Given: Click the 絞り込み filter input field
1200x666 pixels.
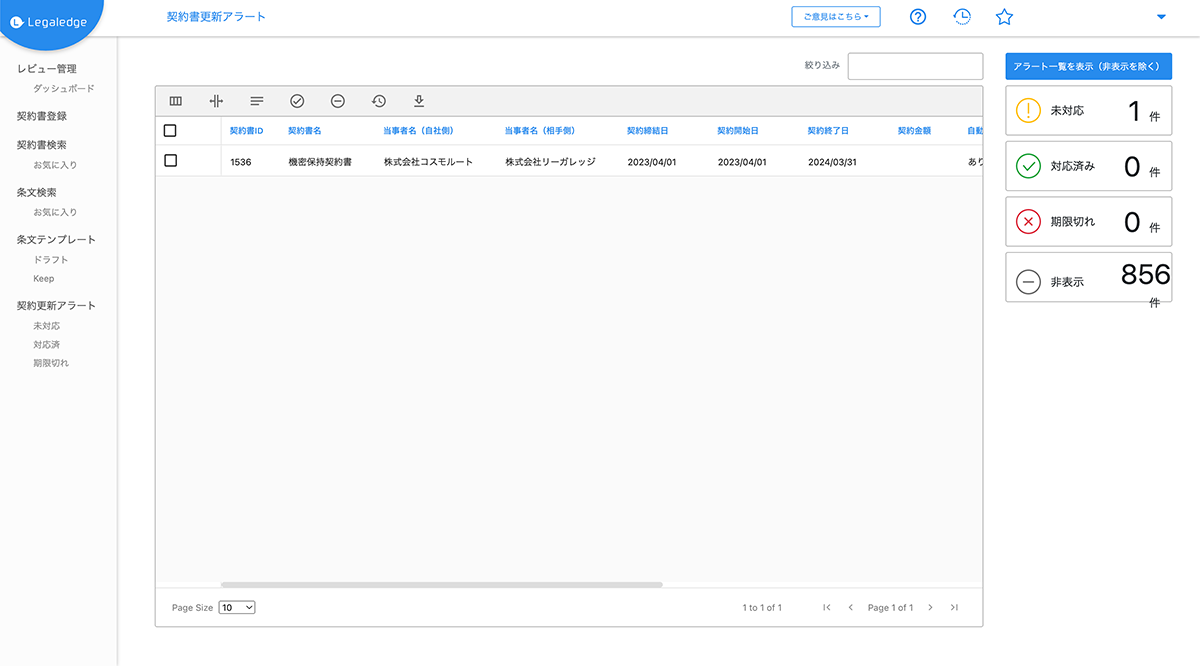Looking at the screenshot, I should [x=915, y=66].
